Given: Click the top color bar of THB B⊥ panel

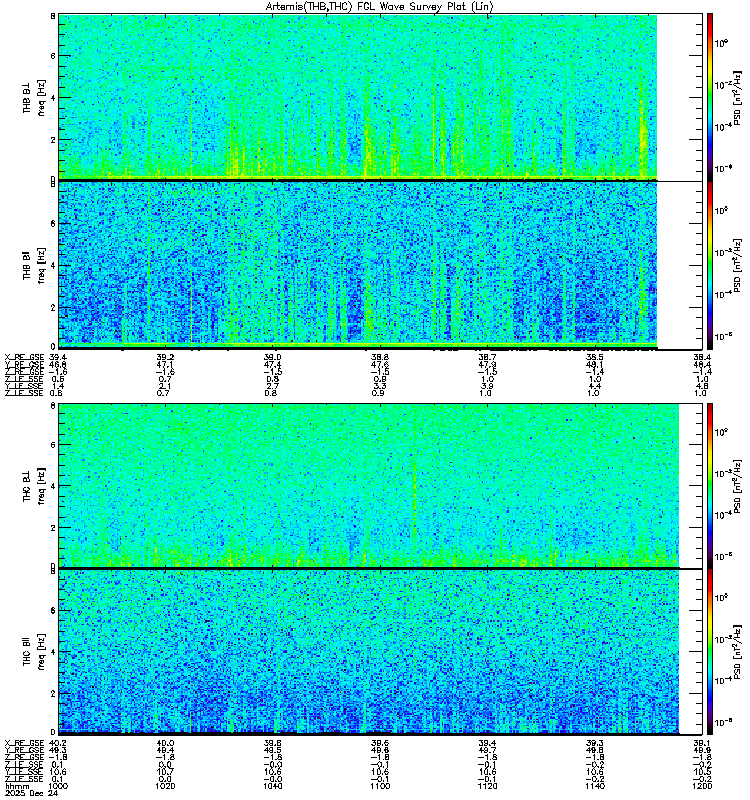Looking at the screenshot, I should [x=710, y=97].
